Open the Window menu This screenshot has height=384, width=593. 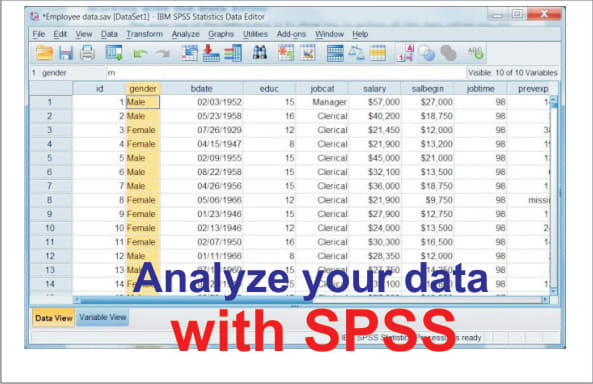point(329,34)
